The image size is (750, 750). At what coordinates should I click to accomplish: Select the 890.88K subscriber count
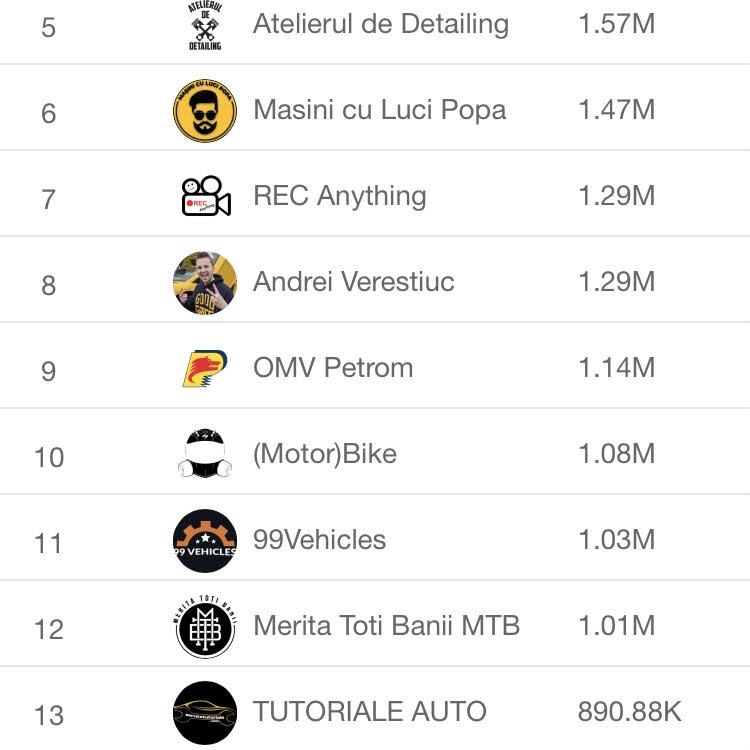pos(629,711)
